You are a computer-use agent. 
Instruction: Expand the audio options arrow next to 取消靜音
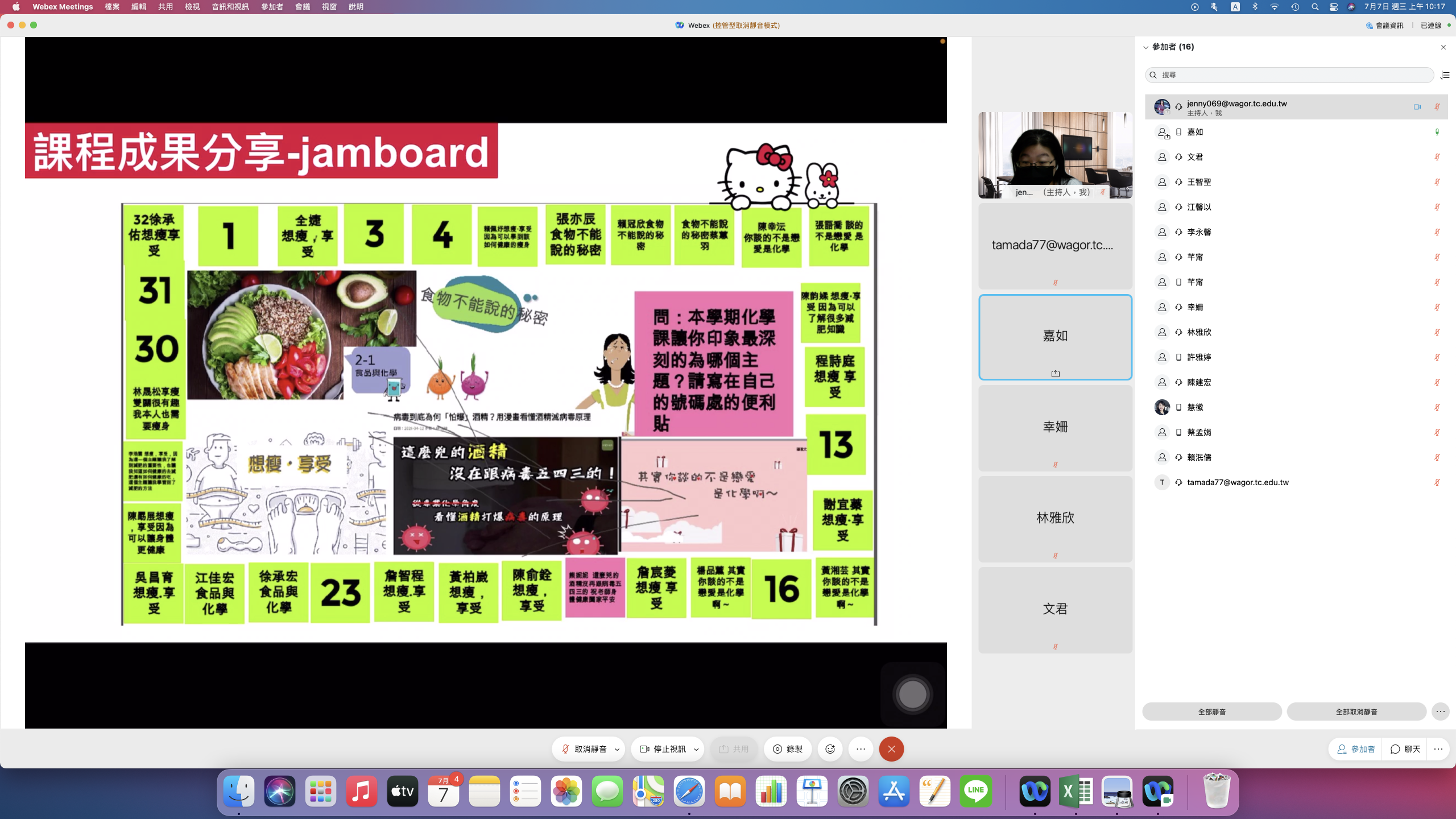pyautogui.click(x=617, y=750)
